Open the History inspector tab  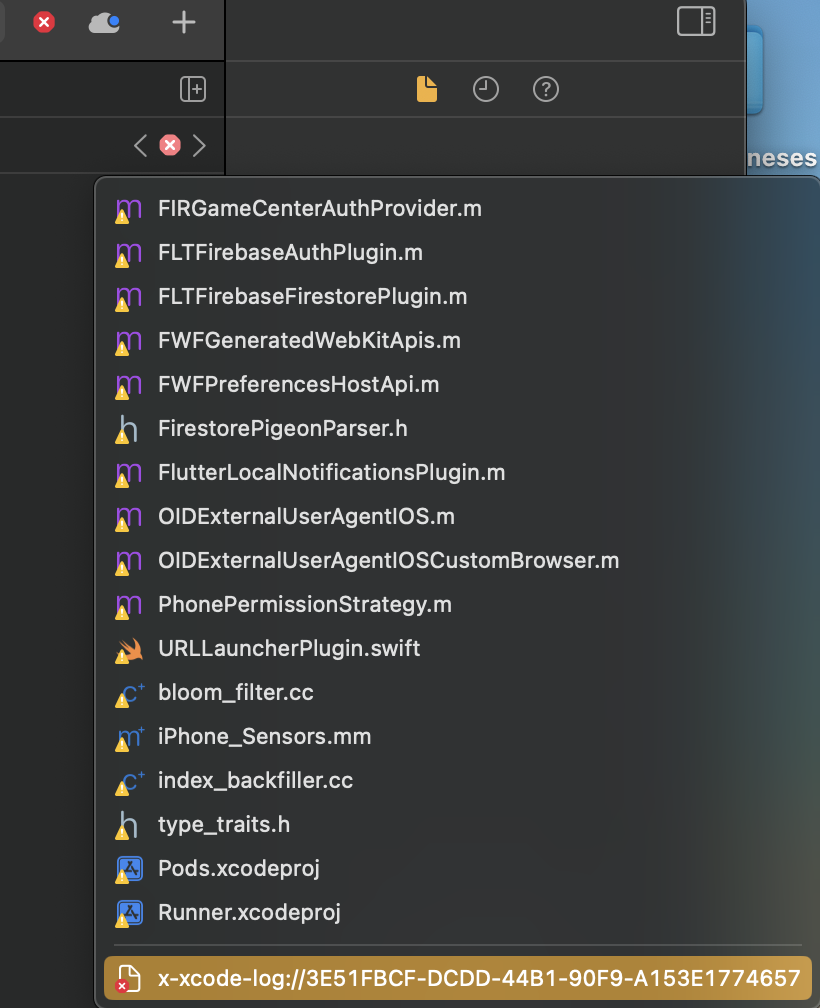pyautogui.click(x=486, y=89)
